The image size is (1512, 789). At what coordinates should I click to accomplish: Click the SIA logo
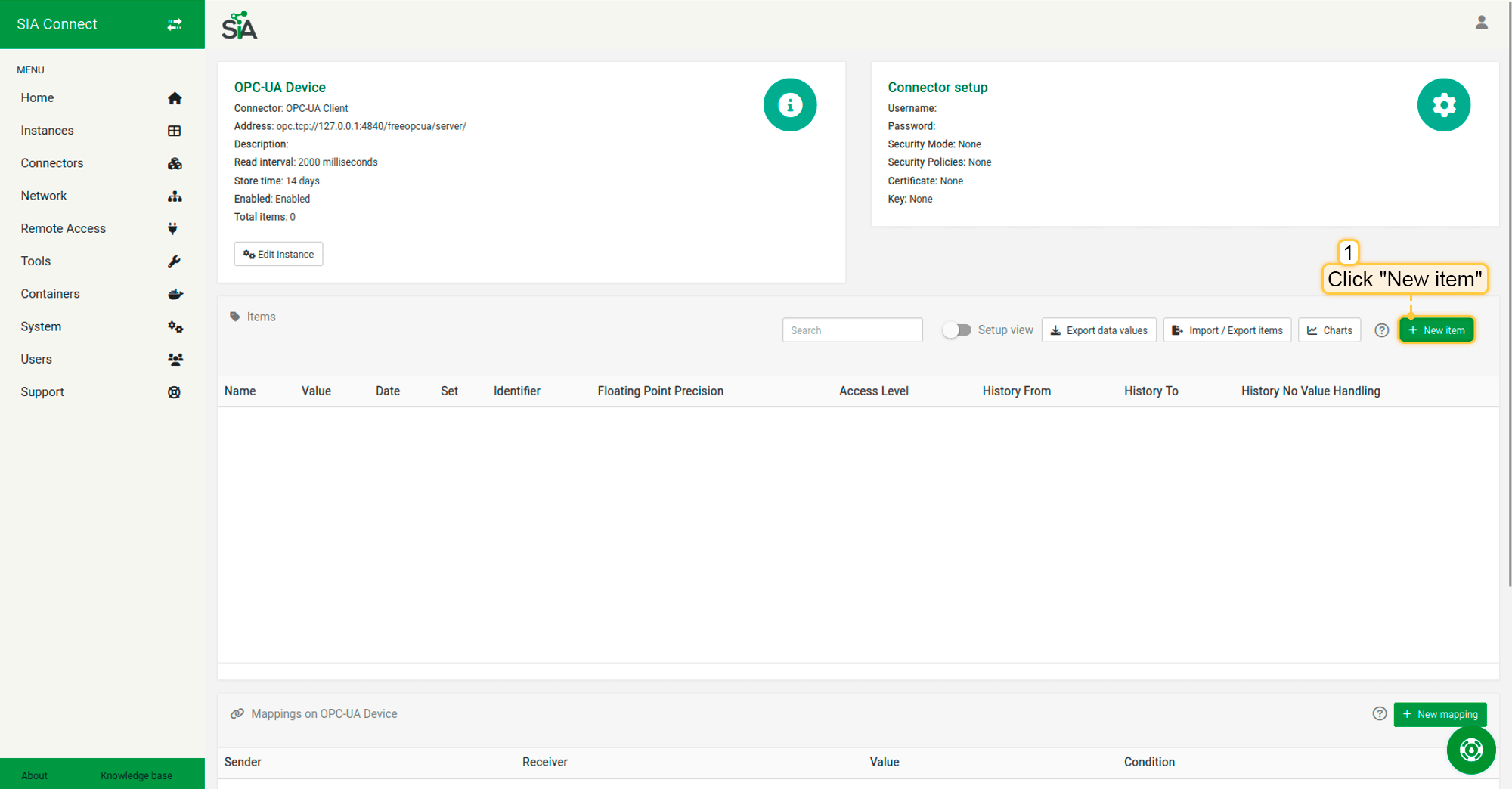(240, 26)
